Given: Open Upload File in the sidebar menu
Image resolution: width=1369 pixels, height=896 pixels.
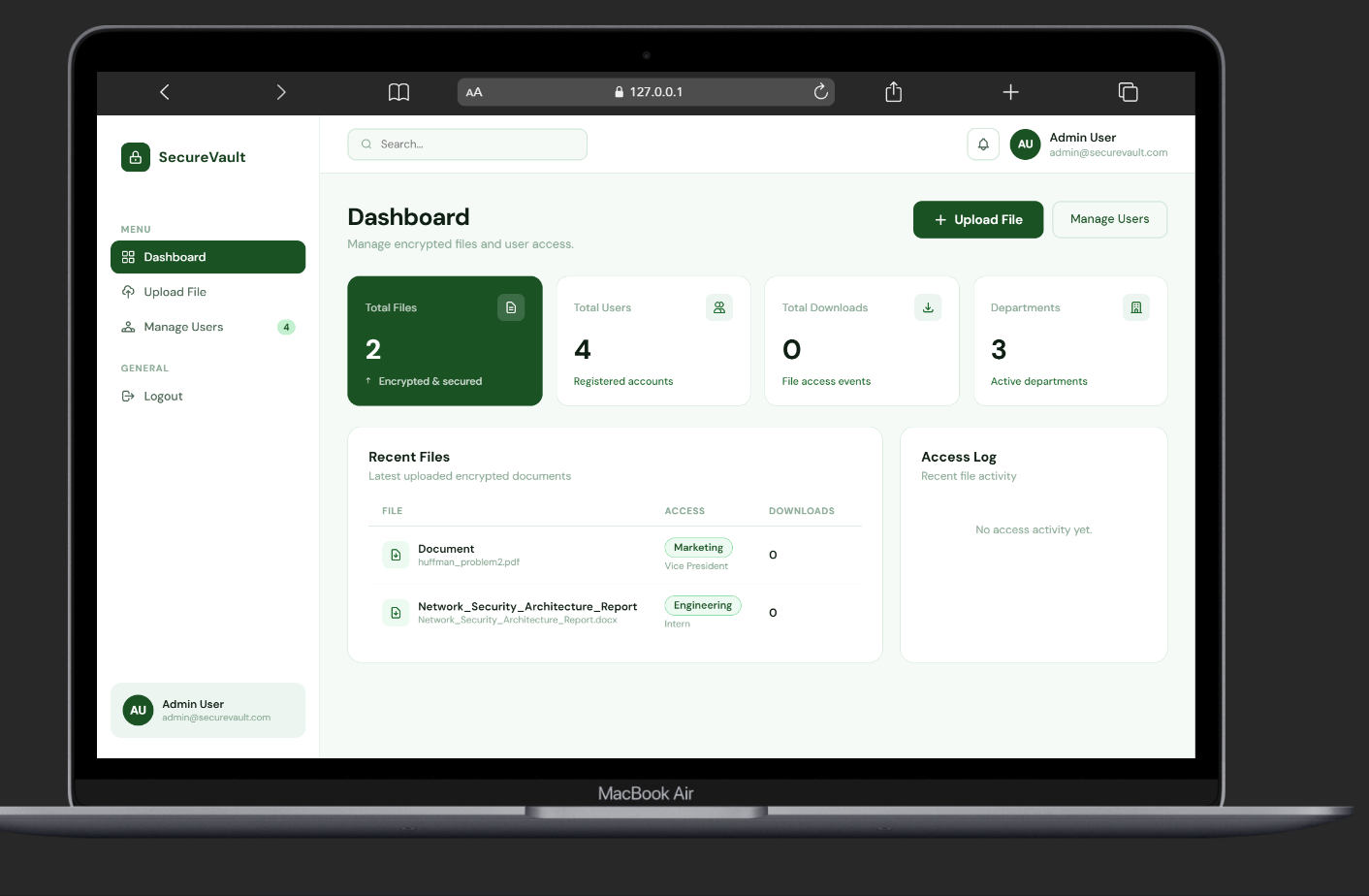Looking at the screenshot, I should 207,292.
